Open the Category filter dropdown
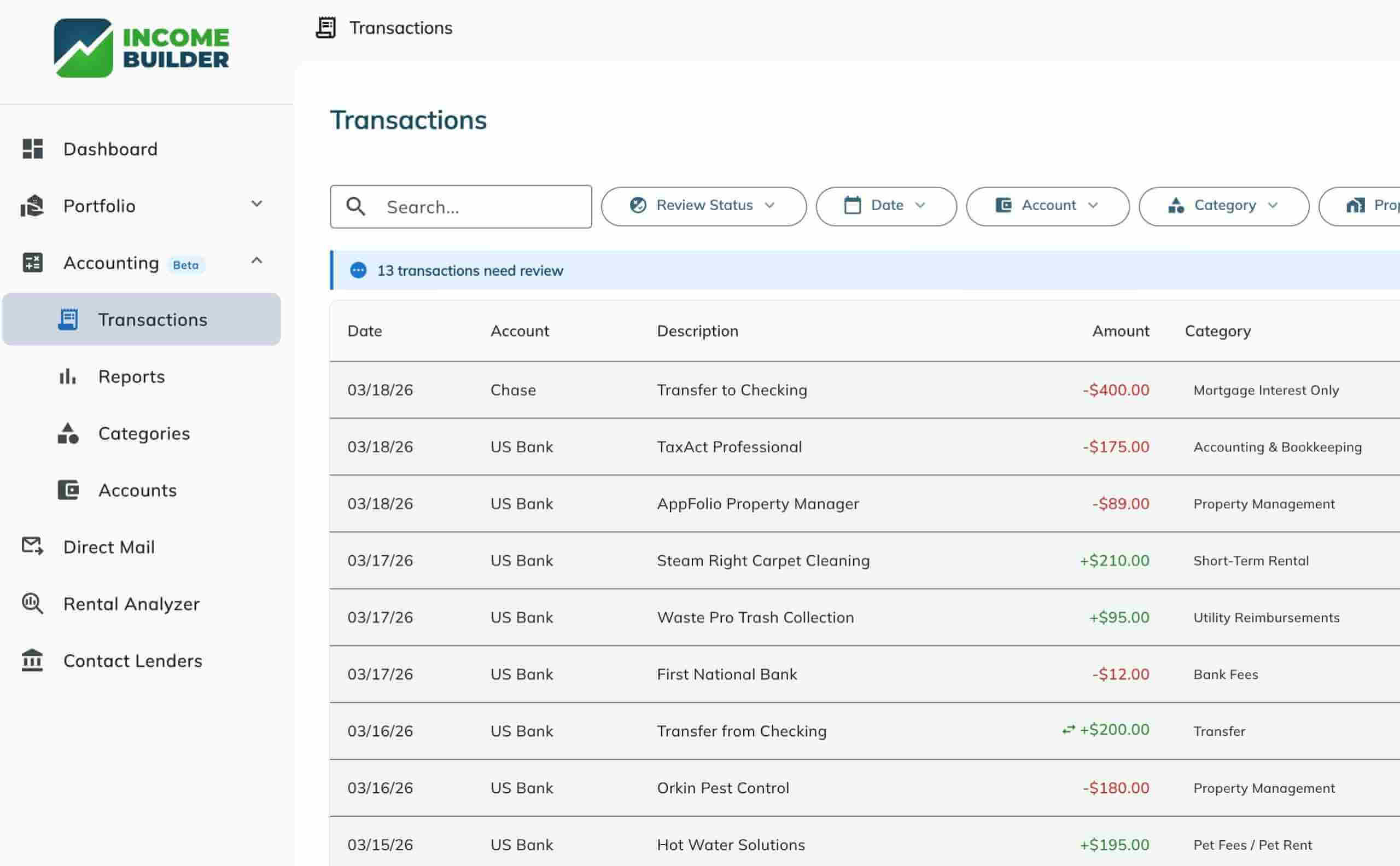 pyautogui.click(x=1224, y=206)
